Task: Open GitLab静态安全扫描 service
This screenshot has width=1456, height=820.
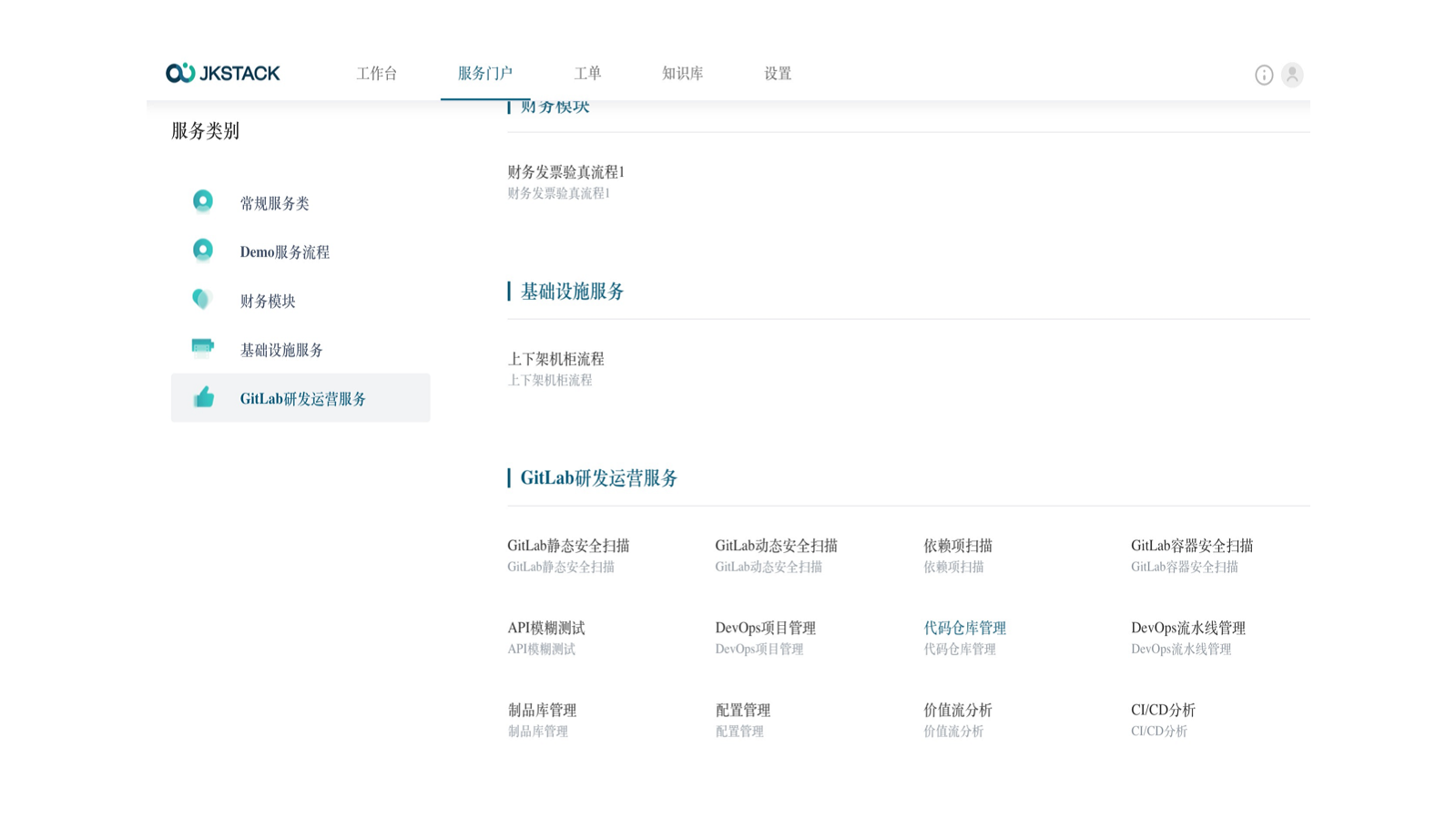Action: 568,546
